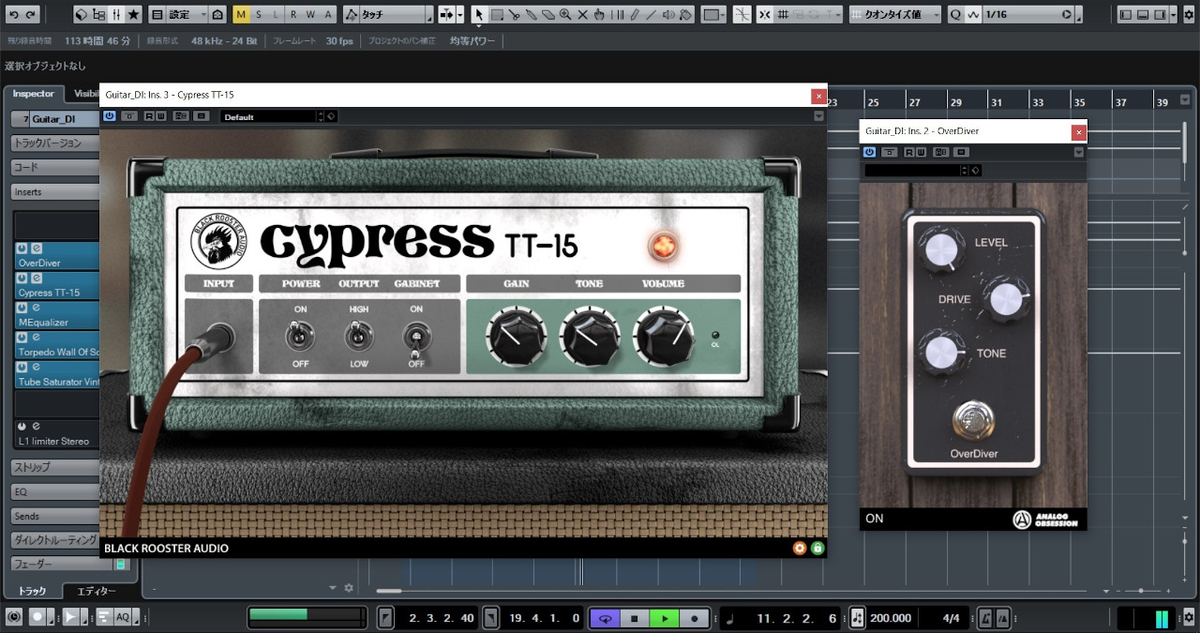Redo the last undone action
The height and width of the screenshot is (633, 1200).
(31, 15)
